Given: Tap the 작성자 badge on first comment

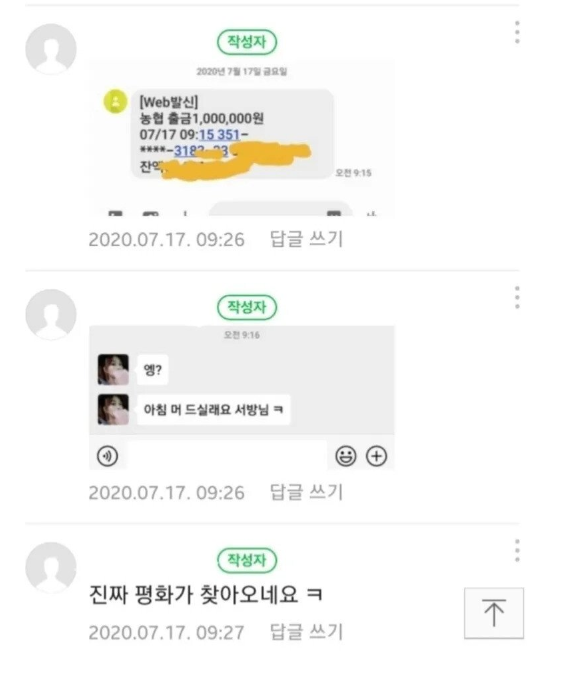Looking at the screenshot, I should [247, 42].
